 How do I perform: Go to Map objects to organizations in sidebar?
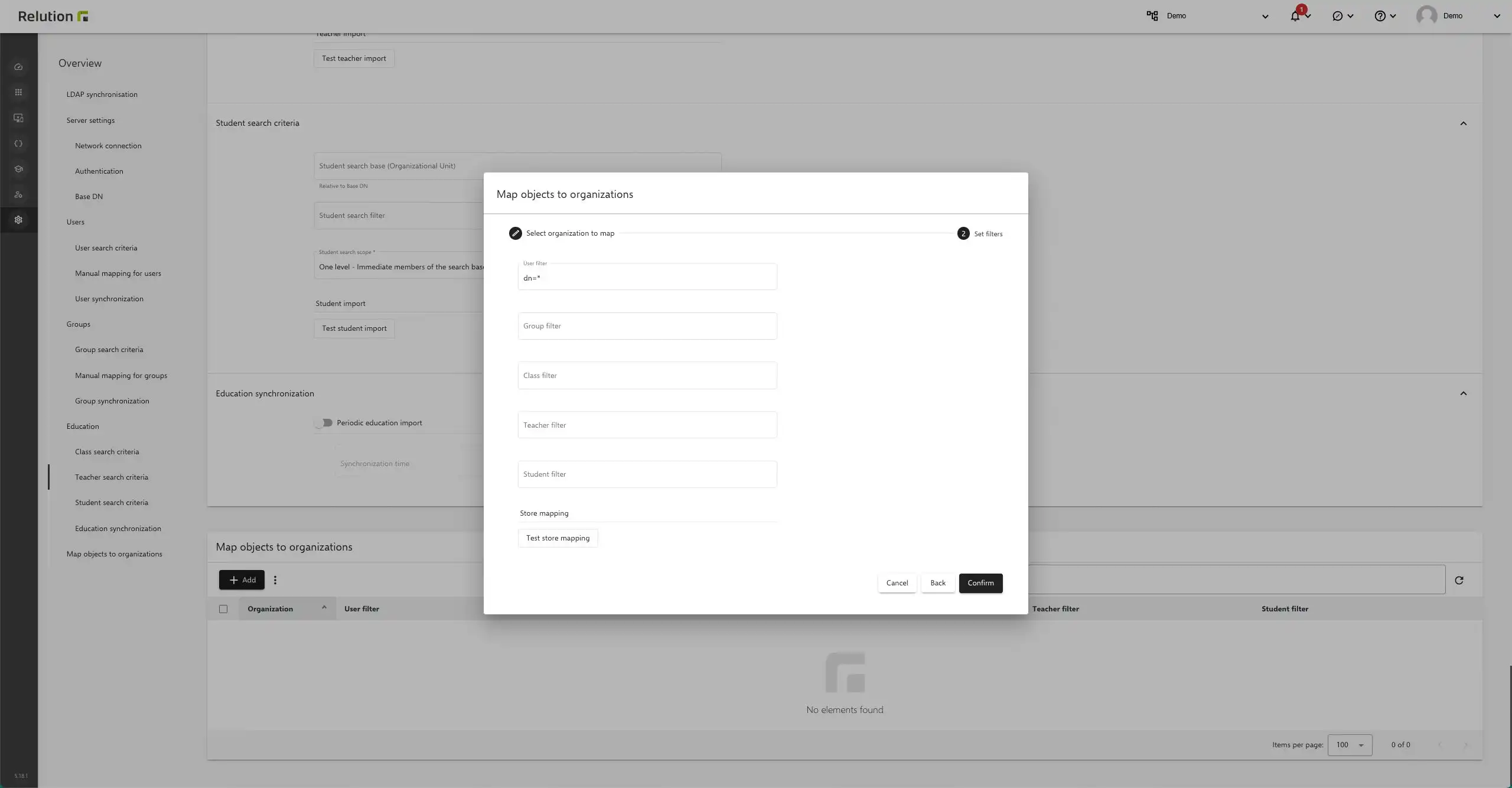click(115, 554)
